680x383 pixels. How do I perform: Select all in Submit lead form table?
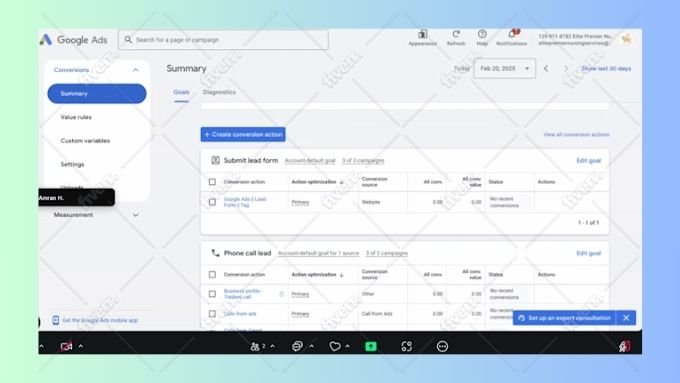[212, 182]
